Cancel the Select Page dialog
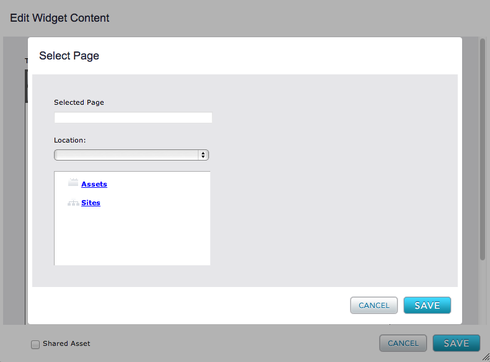 click(374, 305)
